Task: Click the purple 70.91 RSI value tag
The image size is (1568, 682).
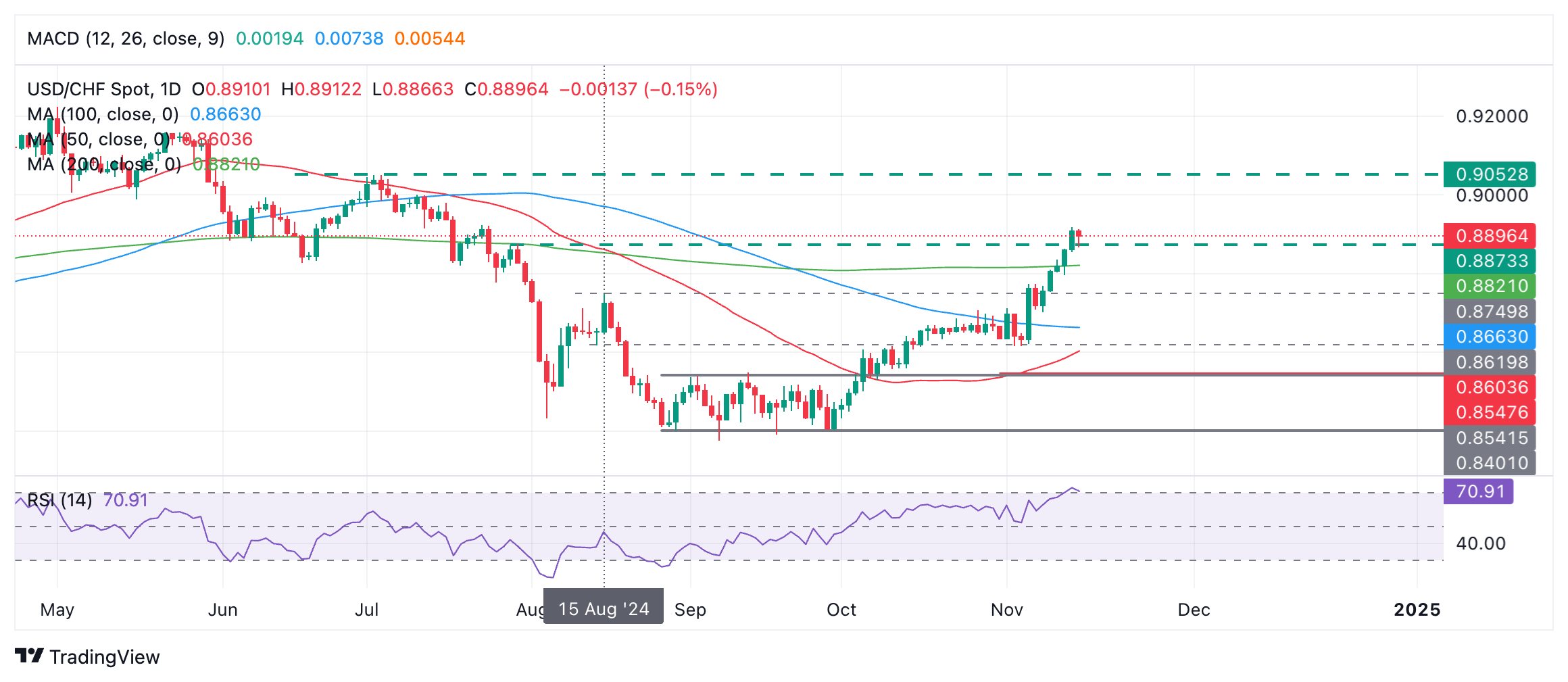Action: point(1479,491)
